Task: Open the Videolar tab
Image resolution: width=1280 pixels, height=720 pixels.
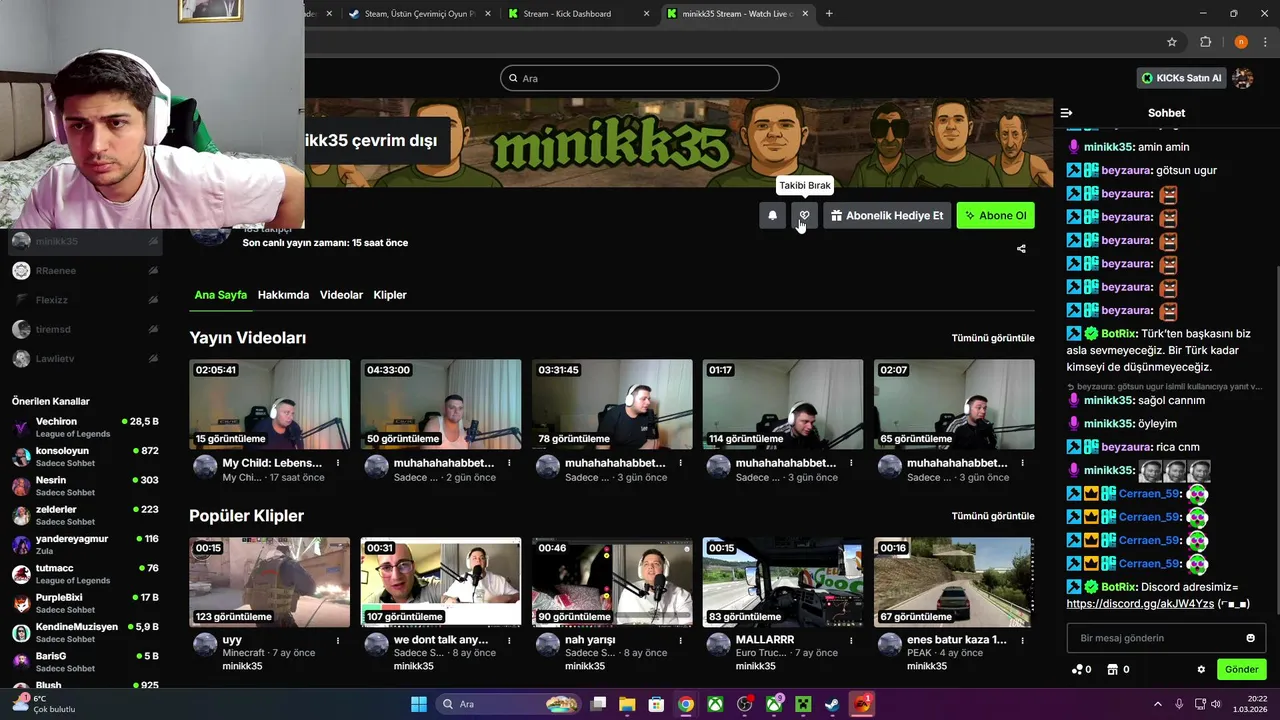Action: click(x=341, y=295)
